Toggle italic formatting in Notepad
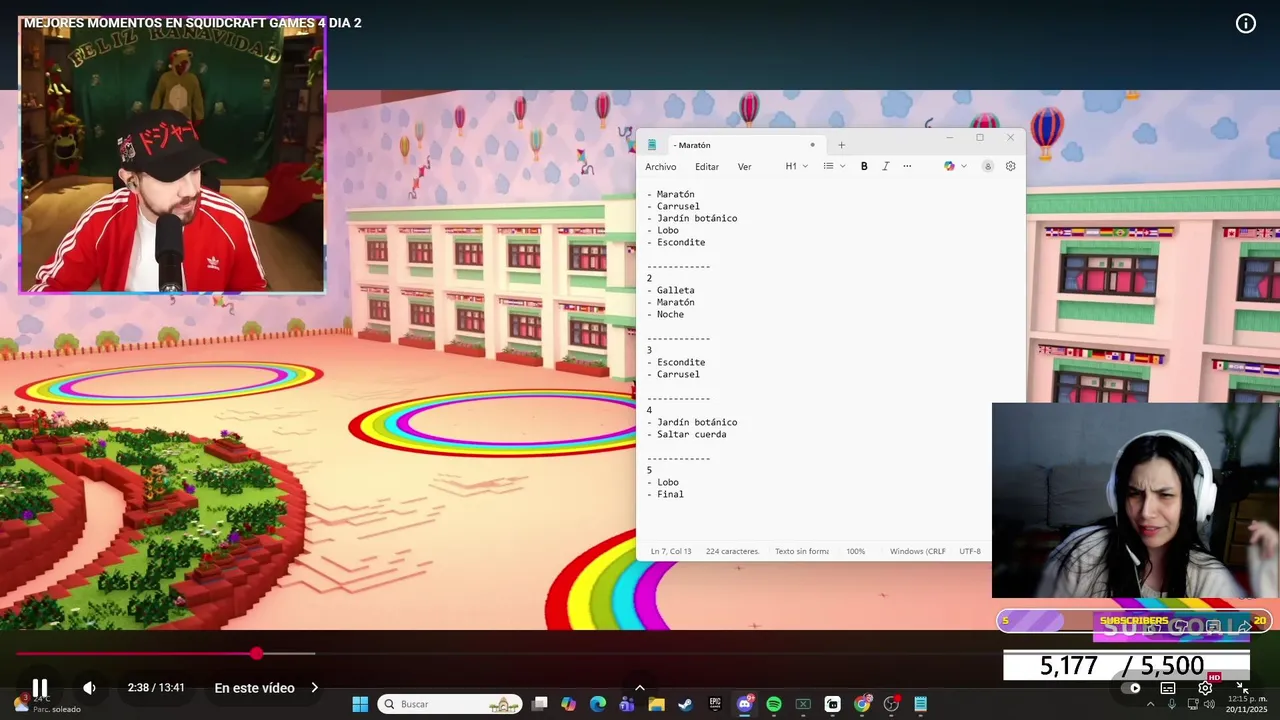Viewport: 1280px width, 720px height. pyautogui.click(x=885, y=166)
